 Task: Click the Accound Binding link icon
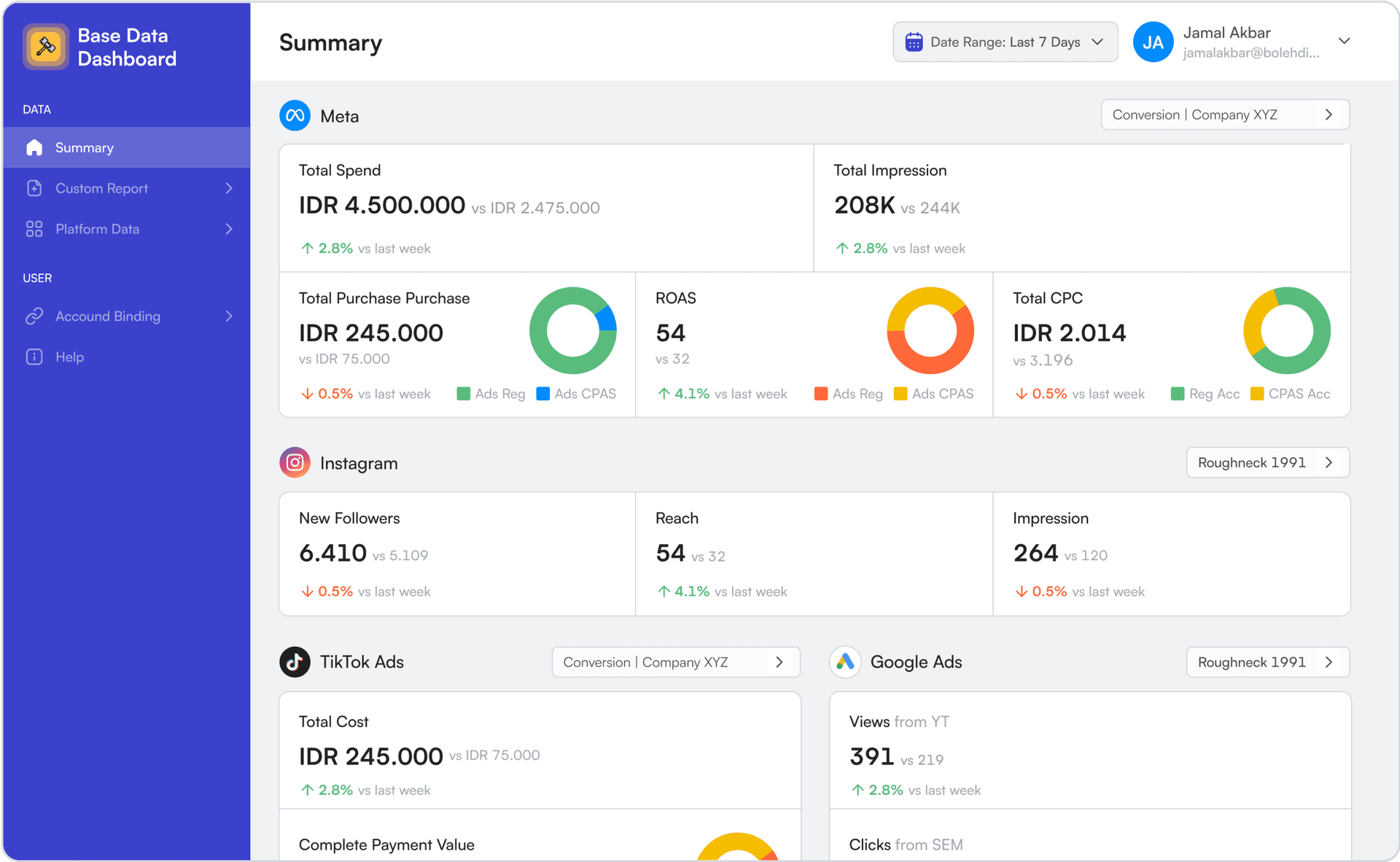click(x=34, y=316)
